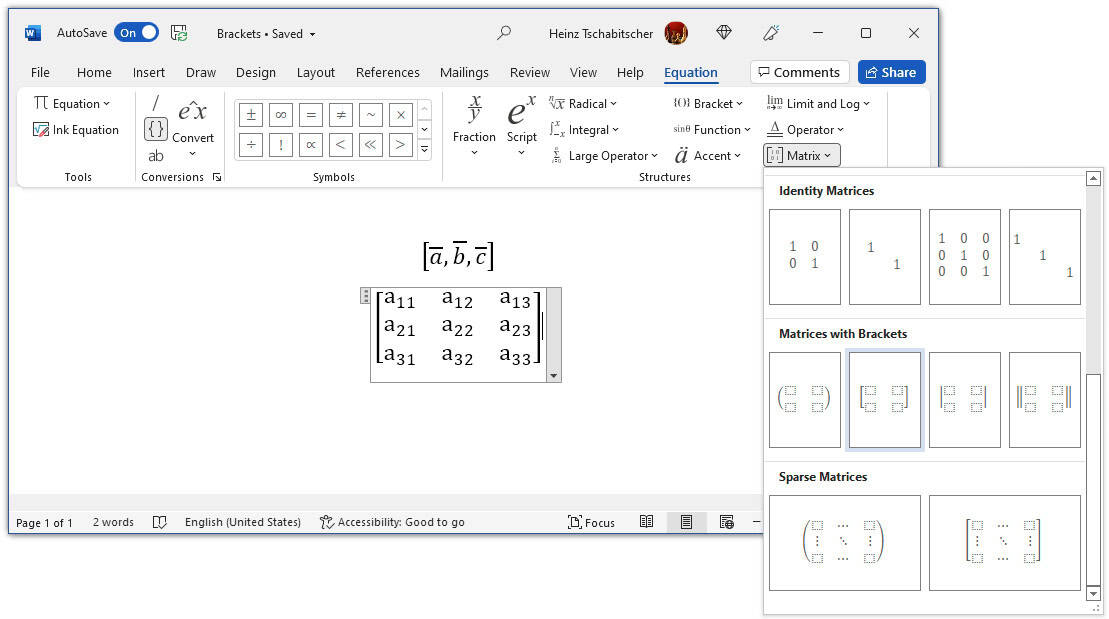Expand the Symbols gallery More arrow

[424, 149]
